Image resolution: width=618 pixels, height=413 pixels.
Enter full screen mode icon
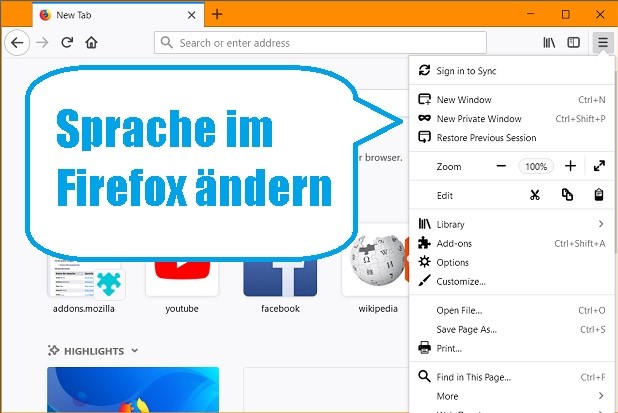(599, 166)
